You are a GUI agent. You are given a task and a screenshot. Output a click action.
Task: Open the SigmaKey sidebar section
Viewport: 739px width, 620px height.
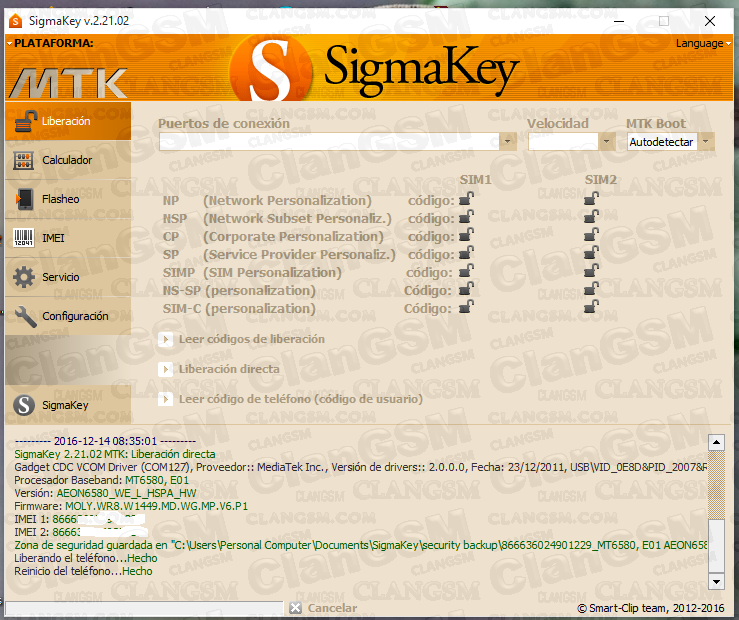68,405
